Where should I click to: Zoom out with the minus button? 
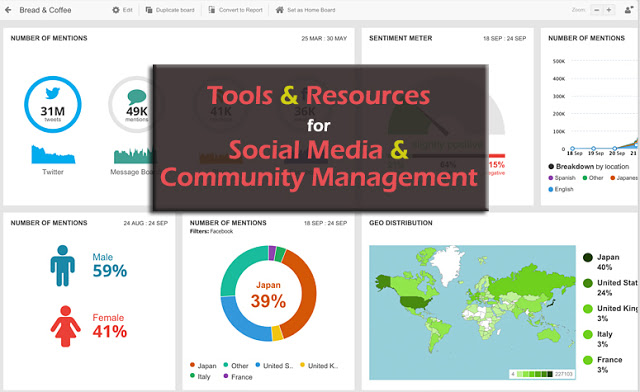pos(596,10)
